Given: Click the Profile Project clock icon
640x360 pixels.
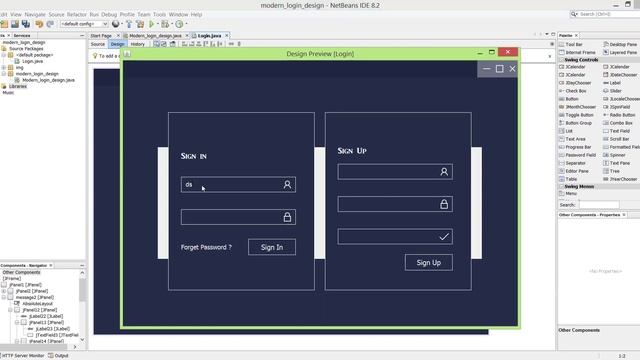Looking at the screenshot, I should click(x=179, y=24).
